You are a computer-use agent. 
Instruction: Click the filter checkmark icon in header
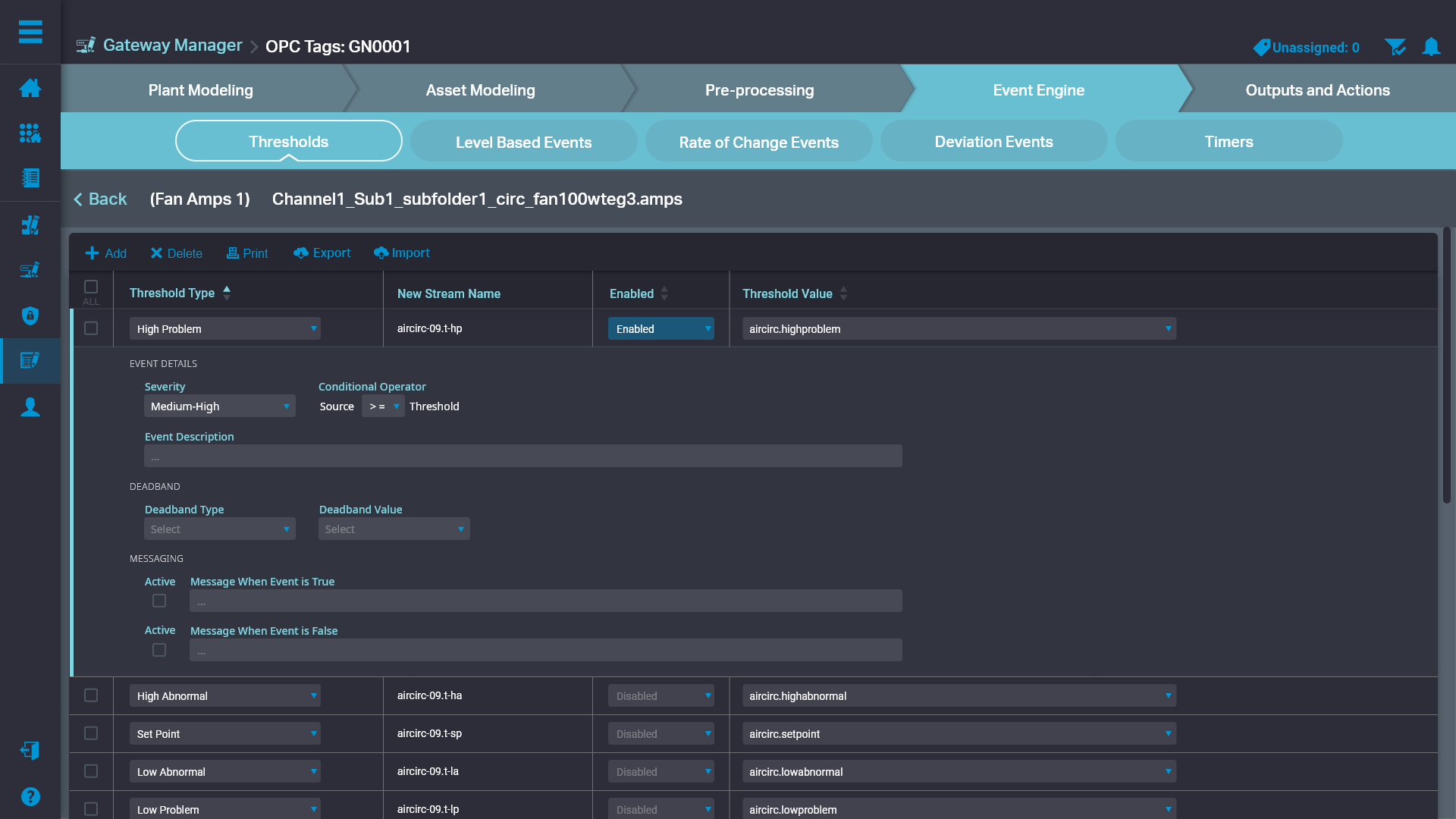coord(1395,47)
